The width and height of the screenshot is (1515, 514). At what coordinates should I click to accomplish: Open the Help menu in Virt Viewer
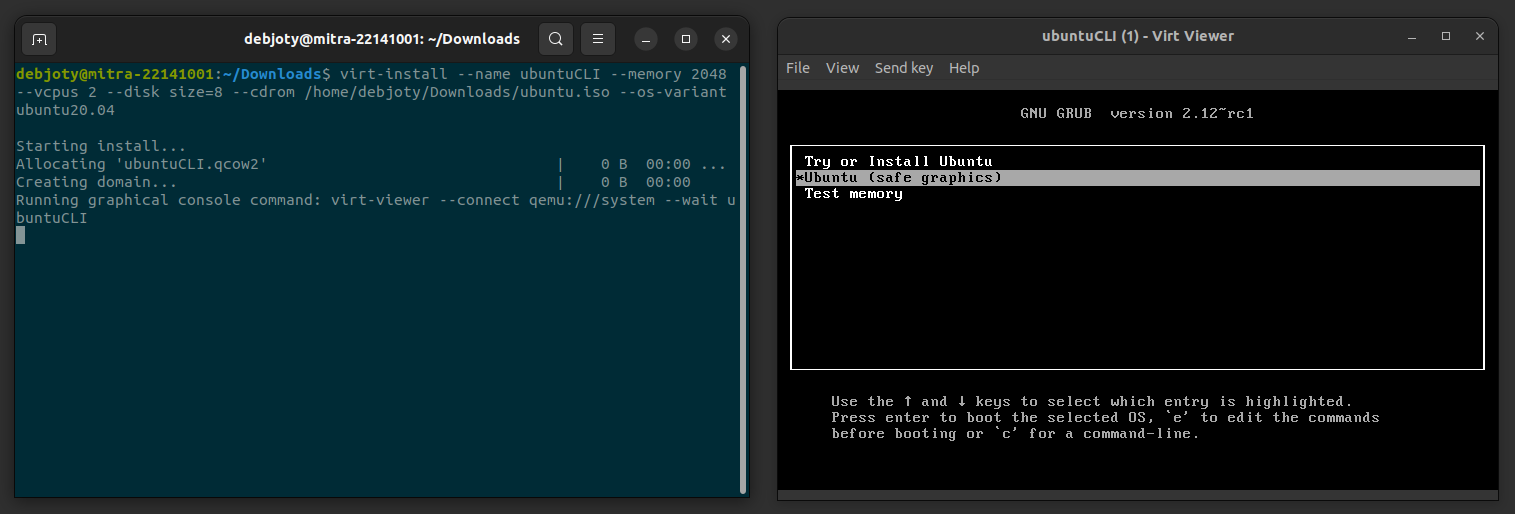964,68
